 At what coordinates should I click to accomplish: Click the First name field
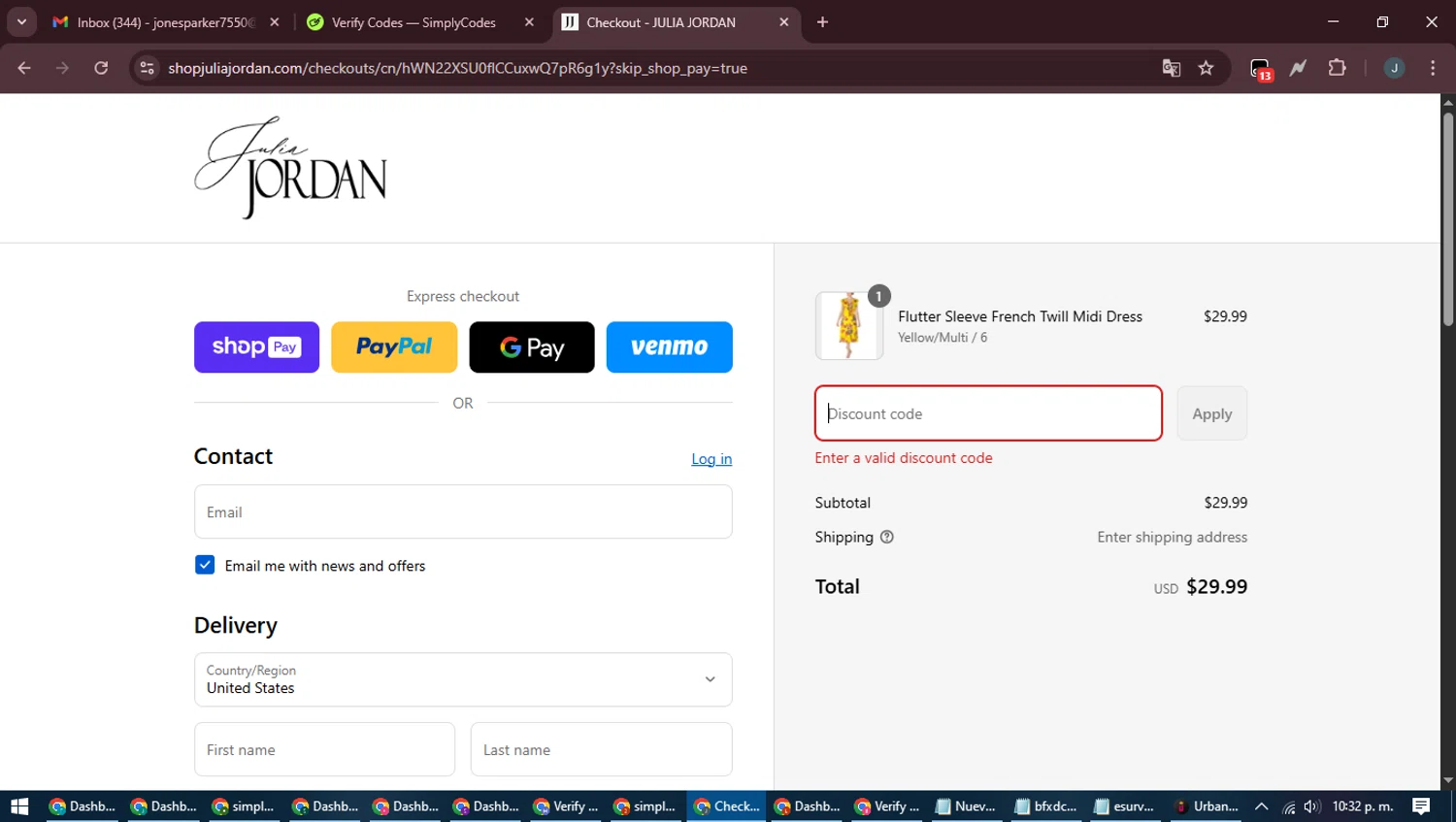324,749
